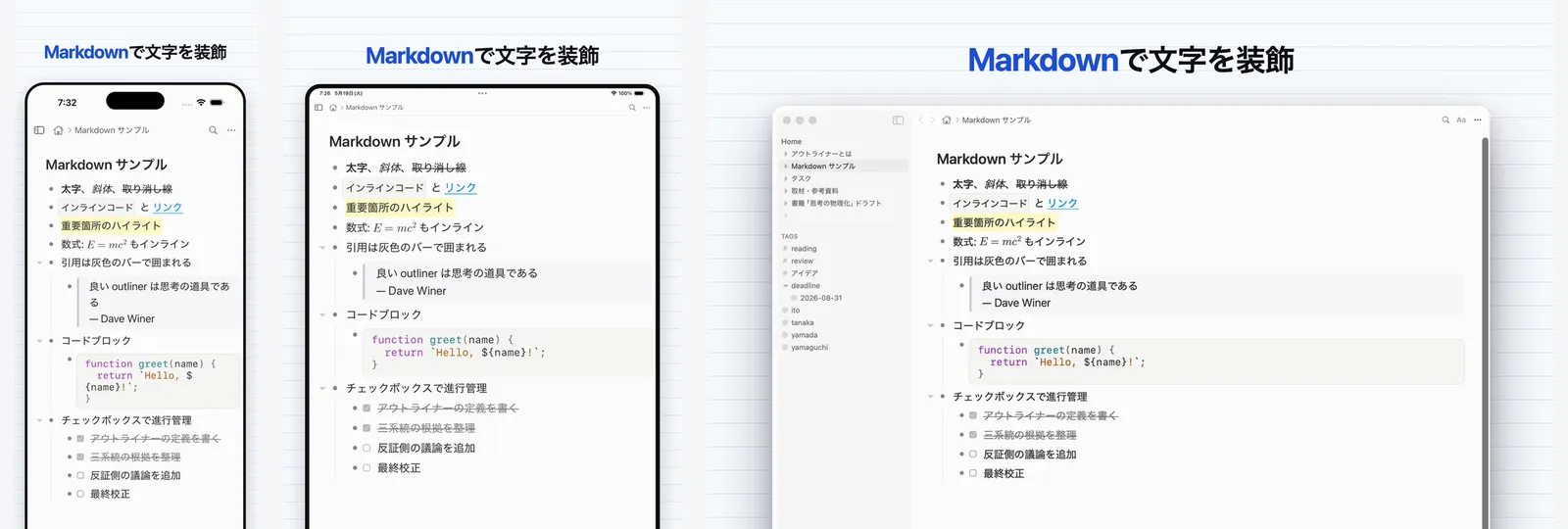Toggle sidebar icon in the tablet mockup
Image resolution: width=1568 pixels, height=529 pixels.
(318, 108)
